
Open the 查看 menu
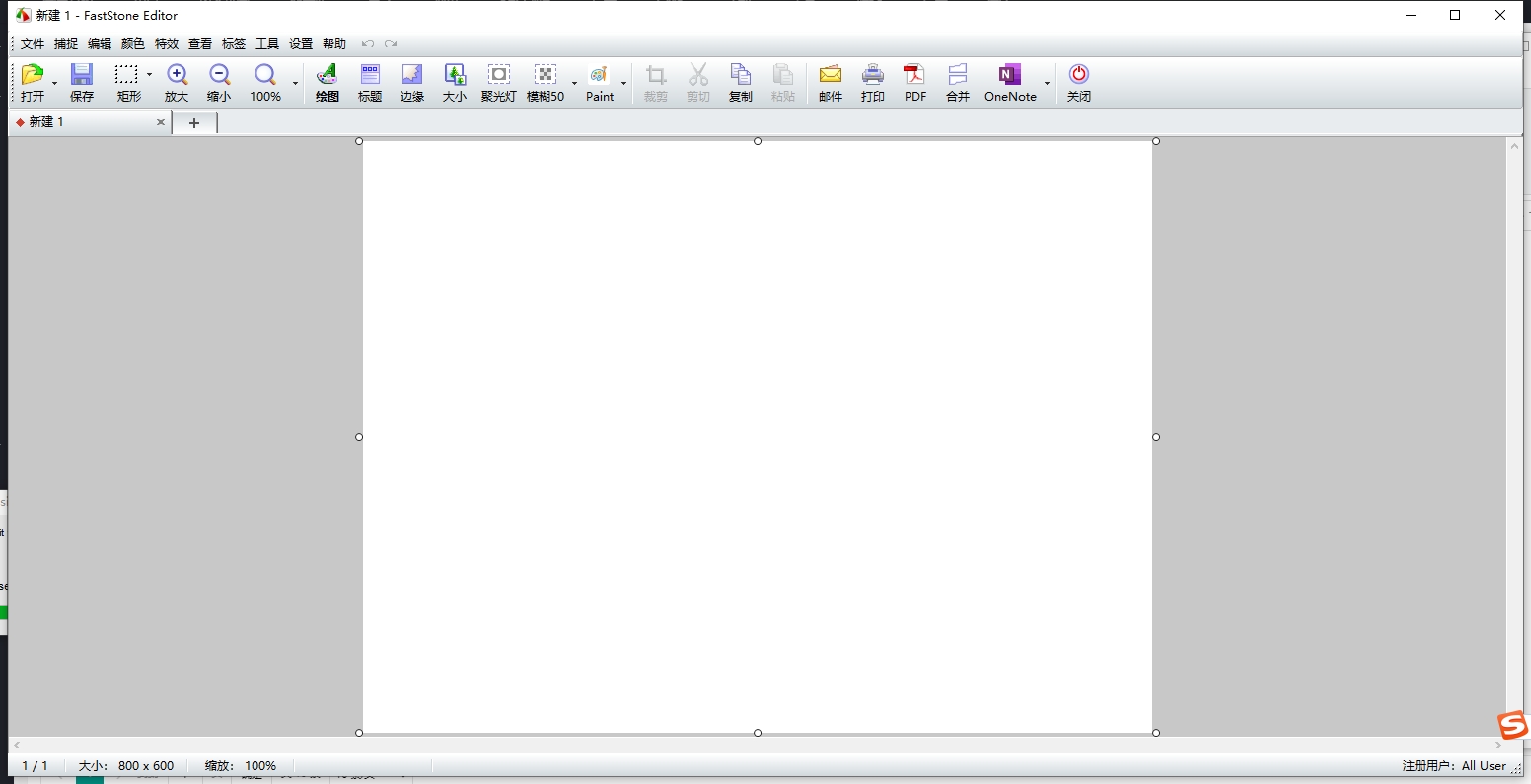click(200, 44)
